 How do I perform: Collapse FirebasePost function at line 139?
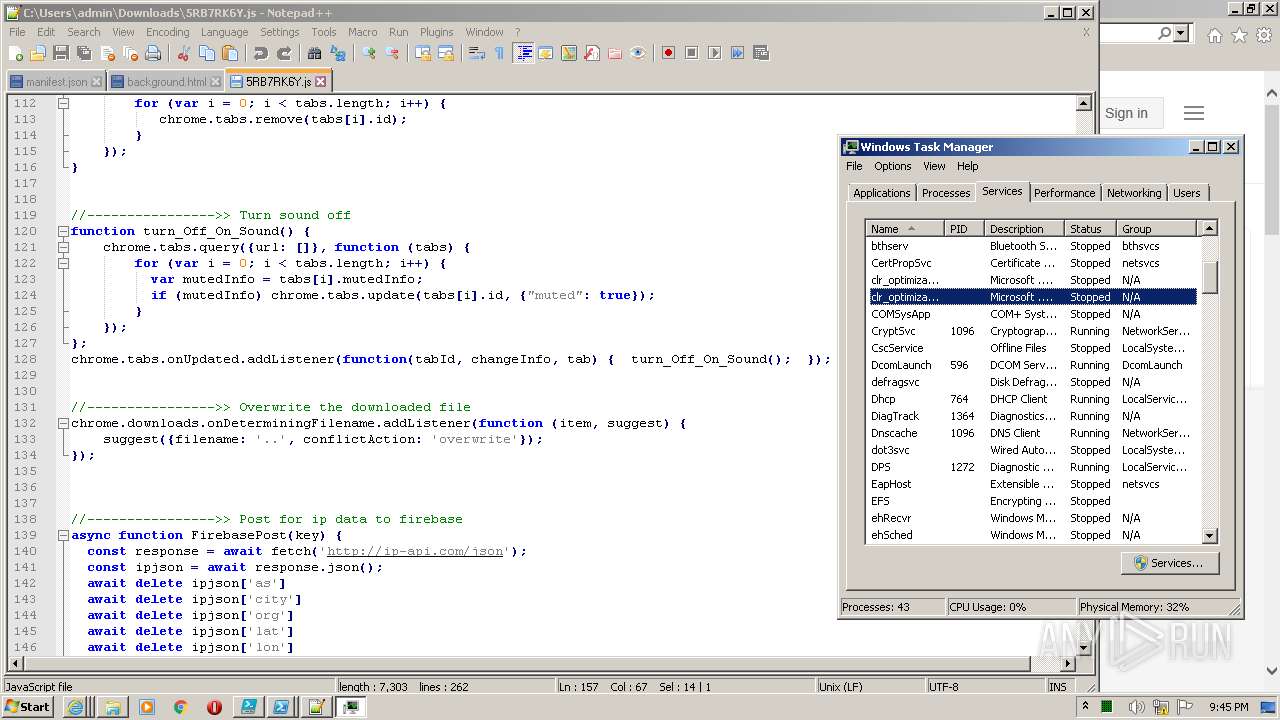tap(62, 535)
